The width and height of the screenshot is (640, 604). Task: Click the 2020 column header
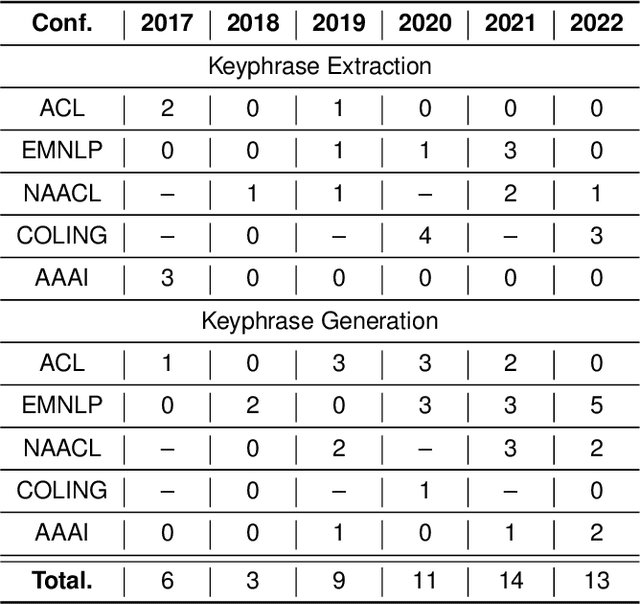coord(424,23)
